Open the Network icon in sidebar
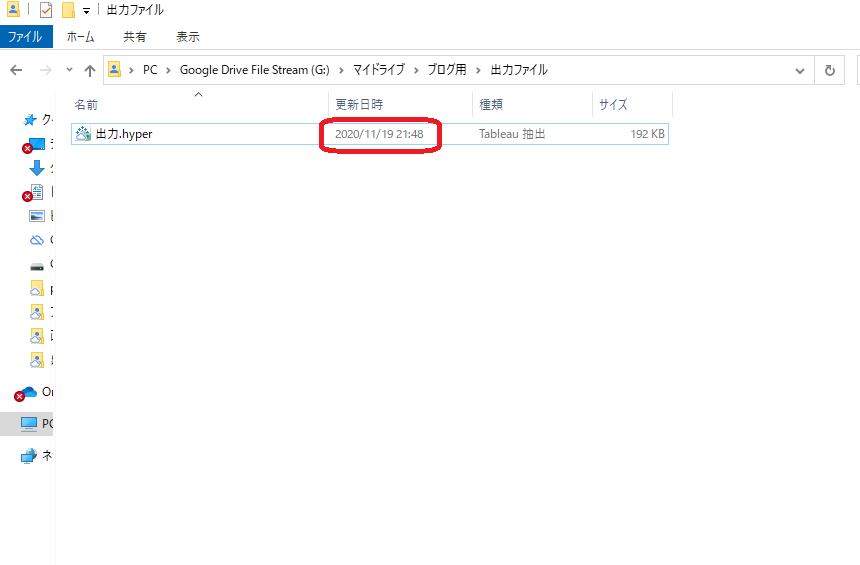Viewport: 860px width, 565px height. (29, 456)
